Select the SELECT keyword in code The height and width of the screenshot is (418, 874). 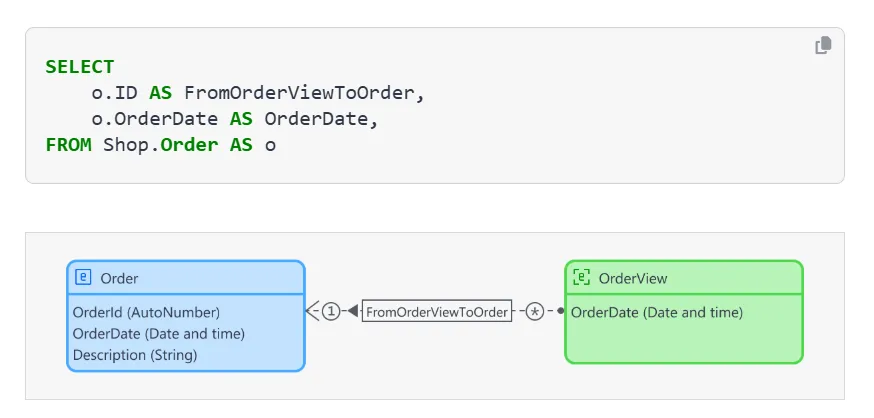80,67
